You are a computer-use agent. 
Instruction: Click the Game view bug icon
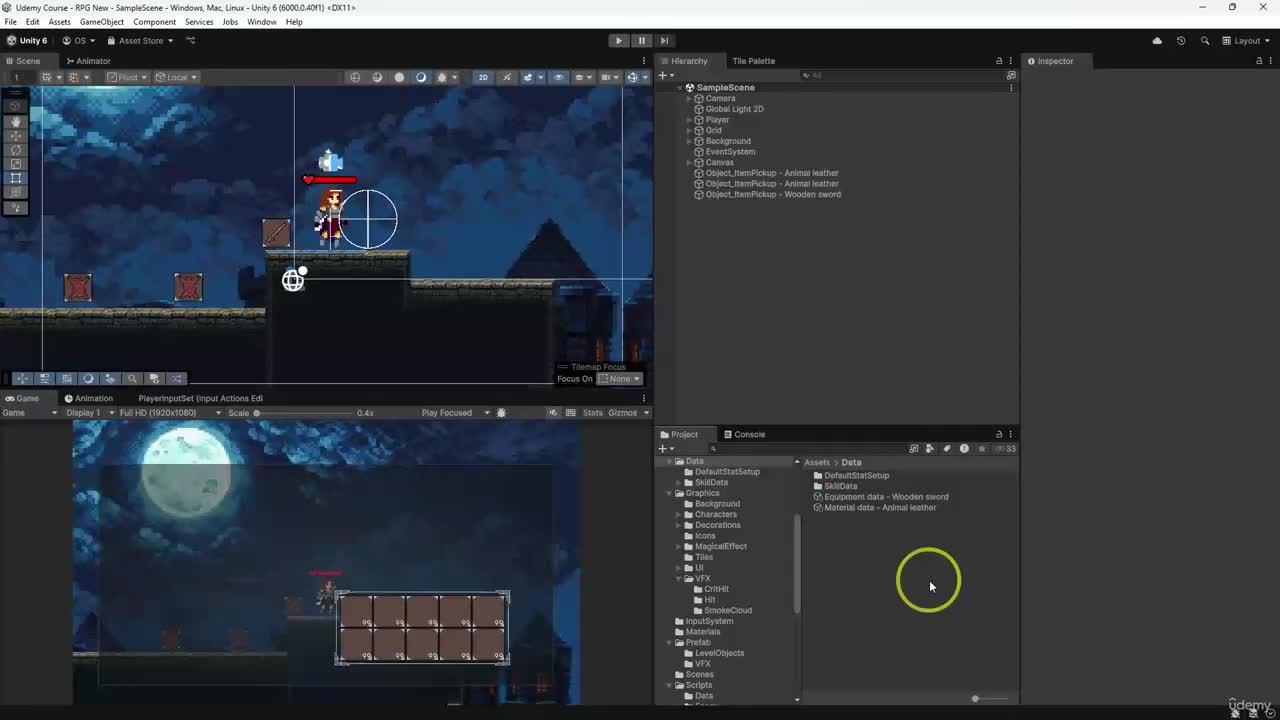click(x=502, y=413)
